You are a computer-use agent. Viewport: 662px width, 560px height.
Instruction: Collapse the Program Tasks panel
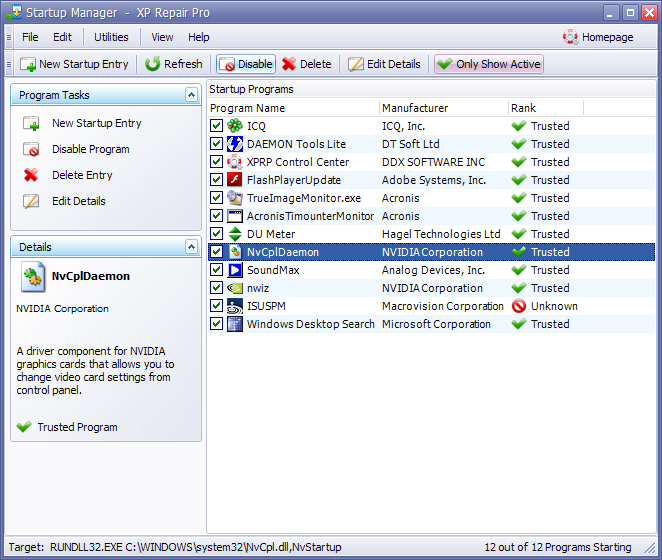(191, 95)
